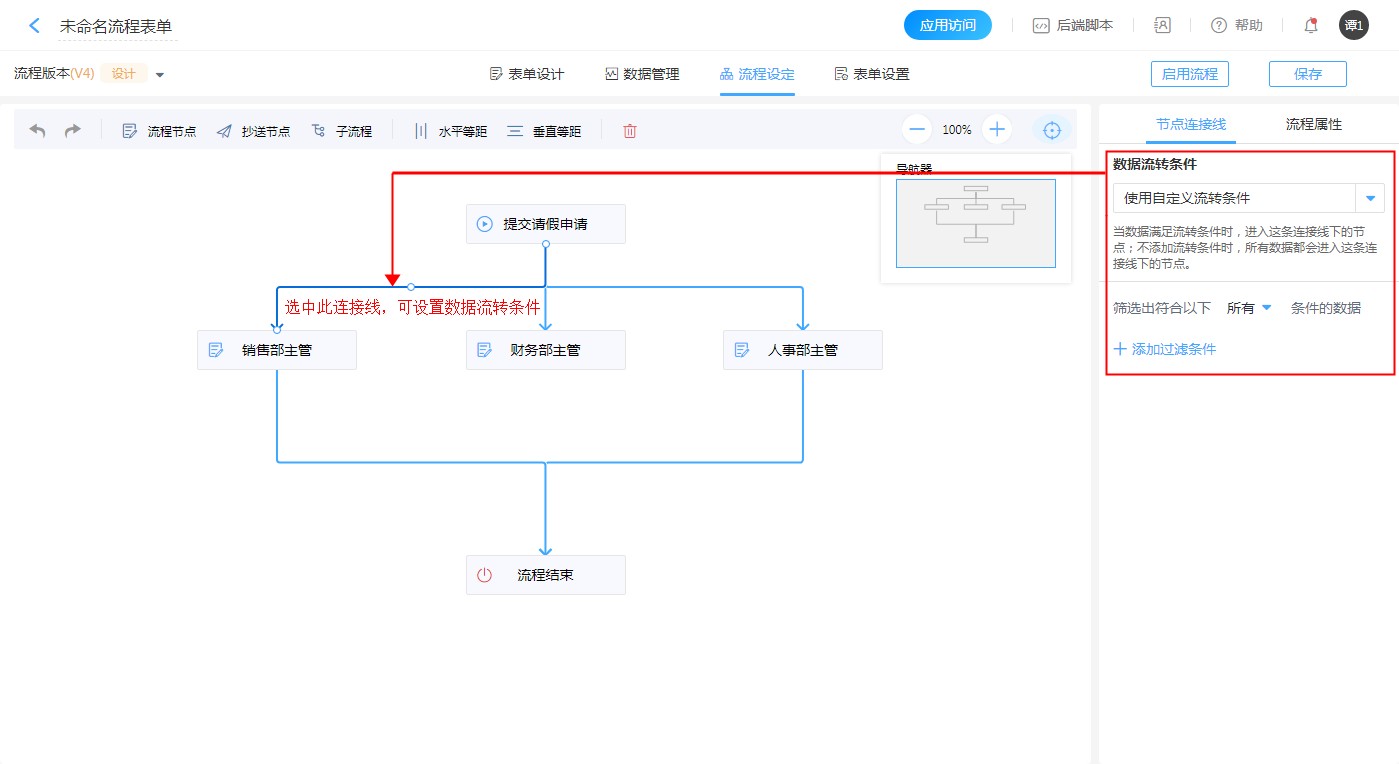The image size is (1399, 764).
Task: Click the undo arrow icon
Action: [x=37, y=131]
